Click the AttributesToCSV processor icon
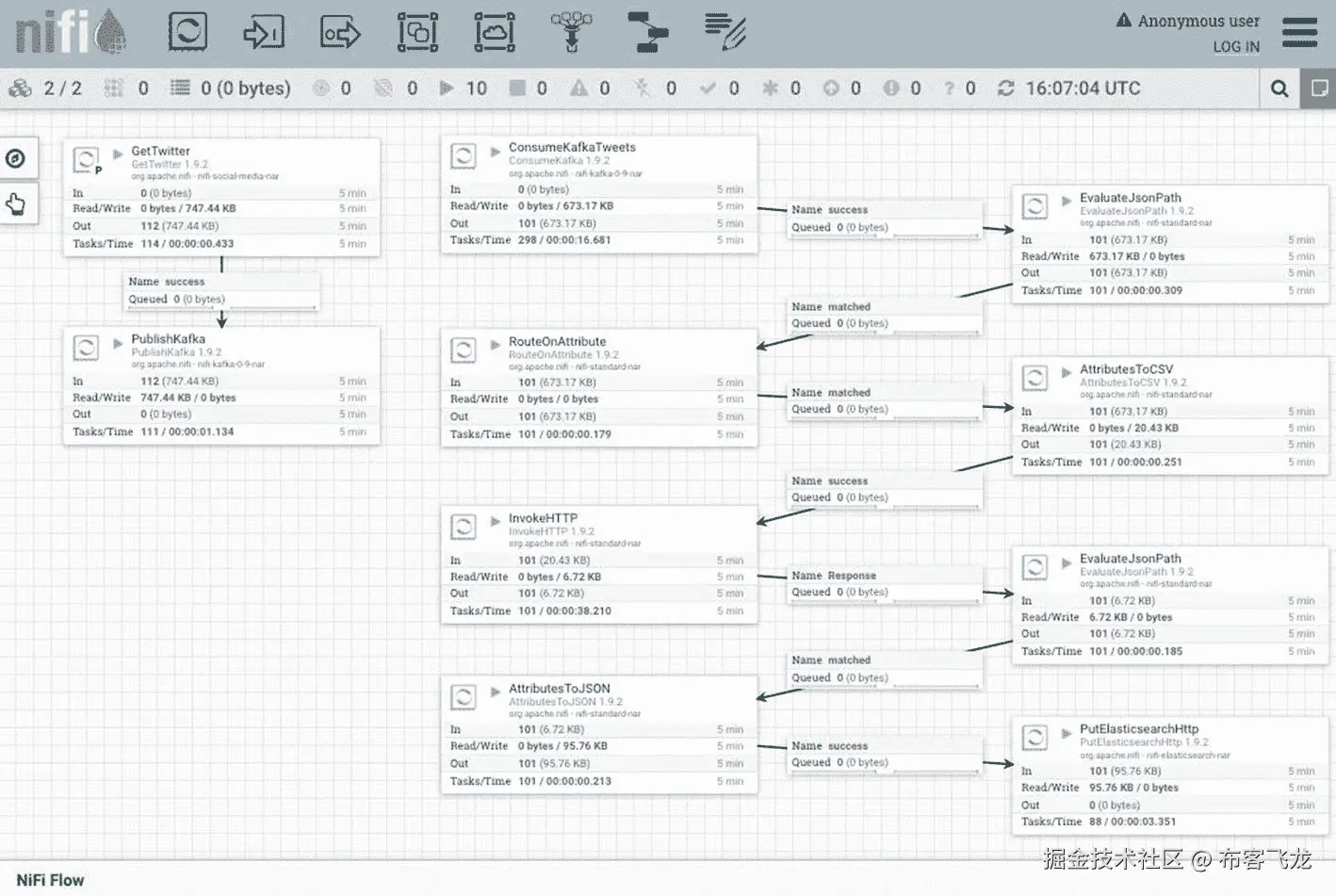 [x=1035, y=378]
